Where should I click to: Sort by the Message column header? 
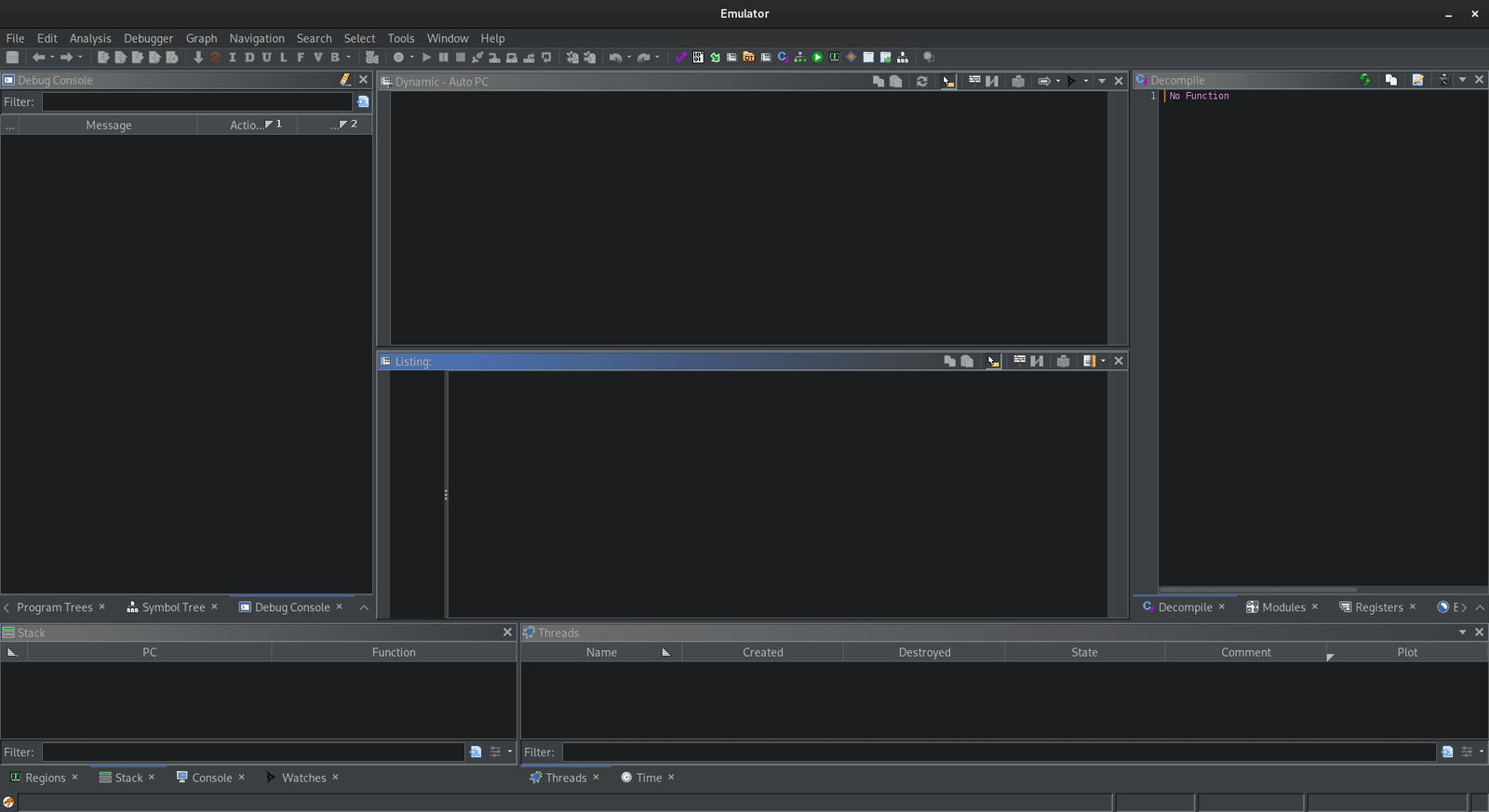[108, 126]
